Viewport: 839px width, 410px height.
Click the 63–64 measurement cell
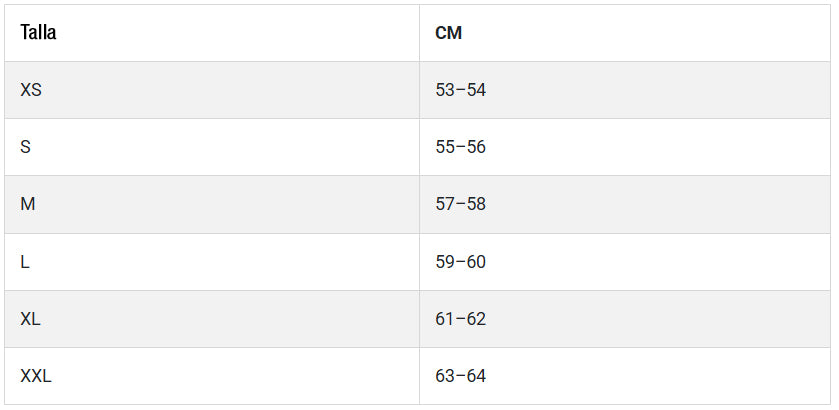tap(460, 376)
